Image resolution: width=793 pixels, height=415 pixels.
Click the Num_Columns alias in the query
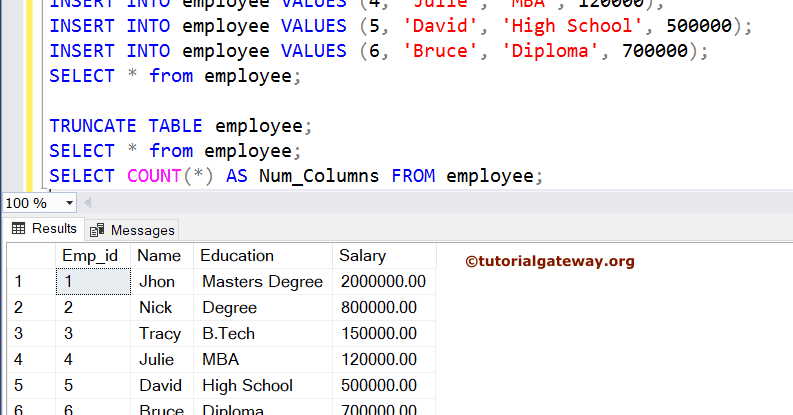[x=319, y=176]
